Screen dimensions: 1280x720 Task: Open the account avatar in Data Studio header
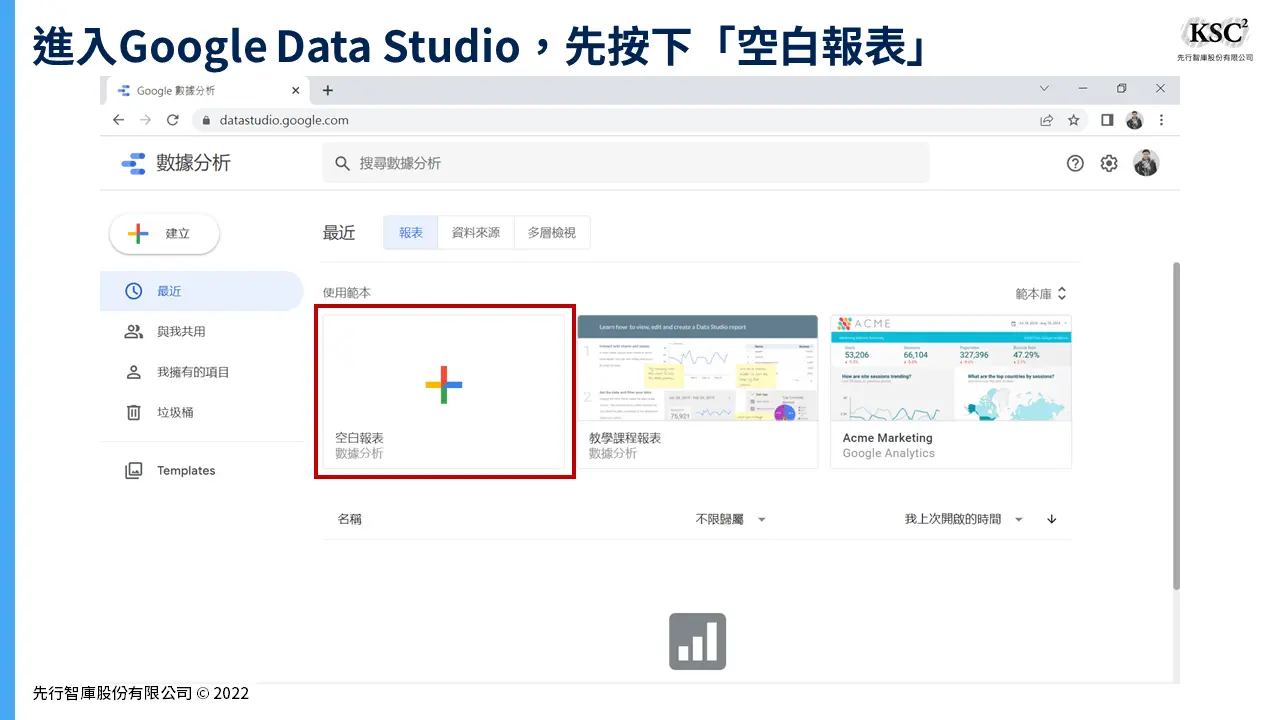1146,163
